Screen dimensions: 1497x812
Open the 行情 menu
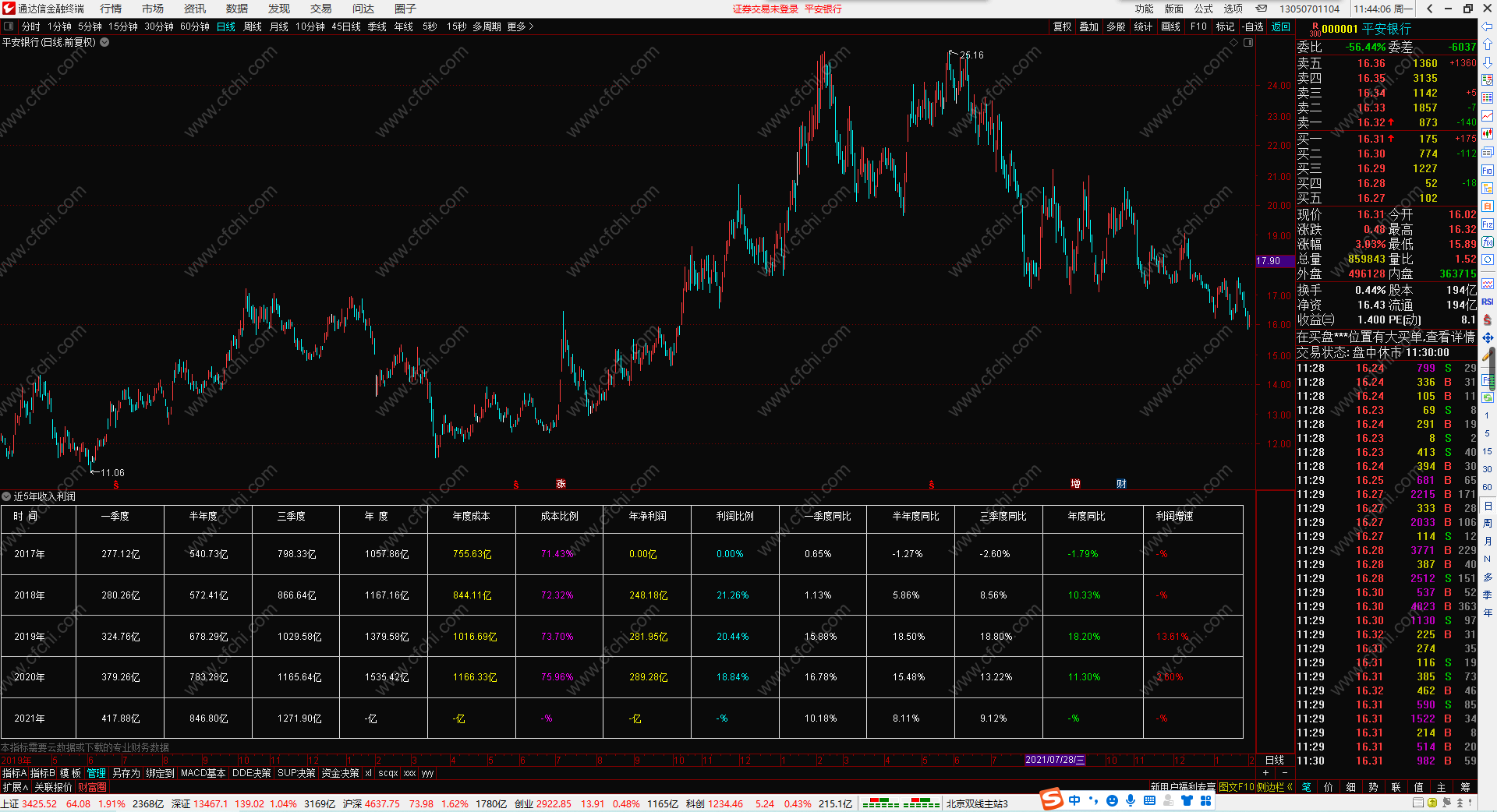[x=111, y=9]
